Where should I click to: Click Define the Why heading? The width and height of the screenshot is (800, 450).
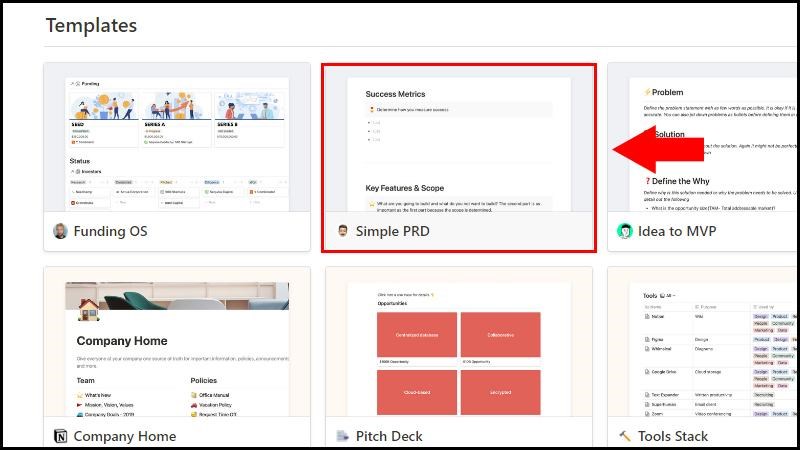click(x=681, y=181)
